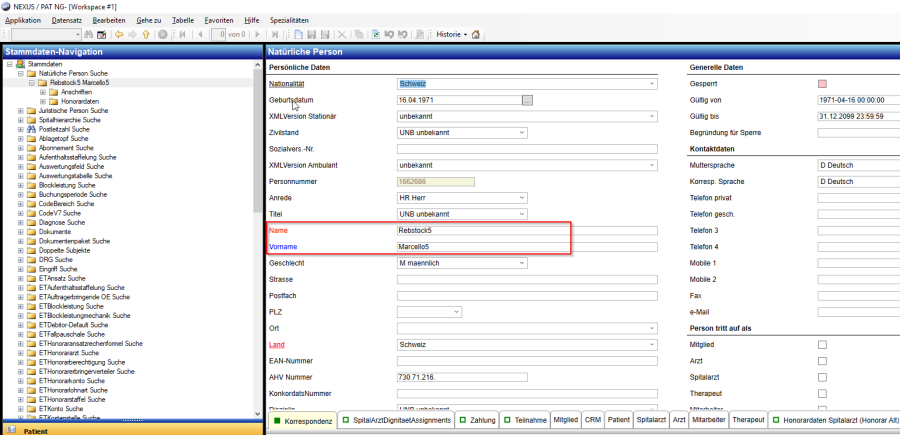Click into the Strasse input field
900x435 pixels.
pos(527,279)
